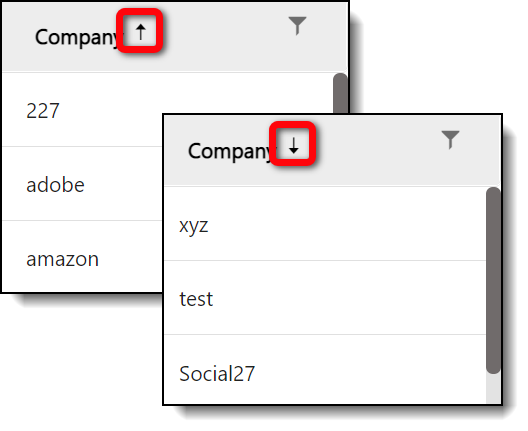Select the 227 company row
528x431 pixels.
pos(82,110)
